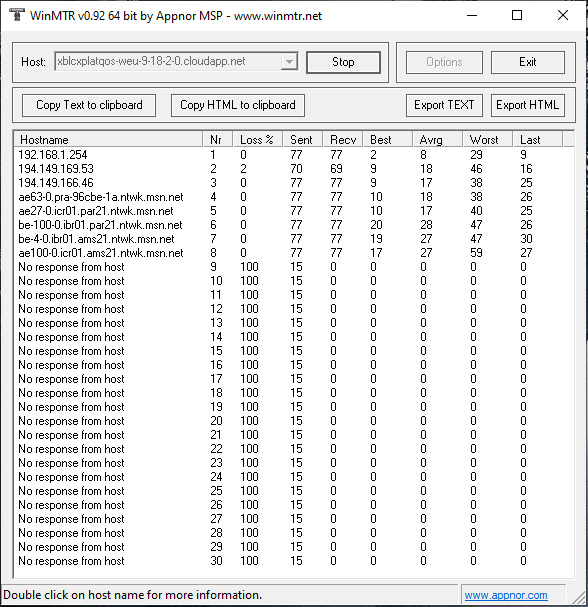Maximize the WinMTR window

point(517,15)
